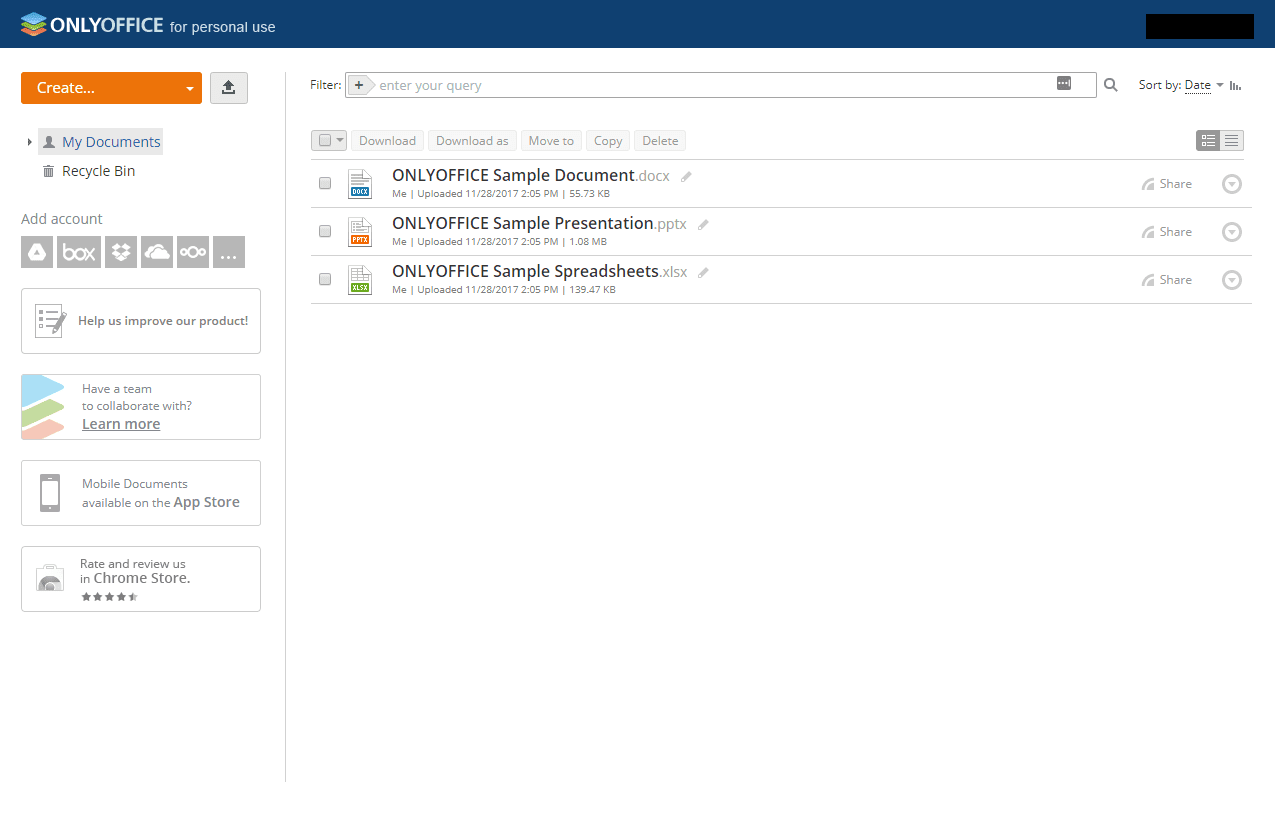1275x823 pixels.
Task: Switch to compact list view
Action: [x=1232, y=141]
